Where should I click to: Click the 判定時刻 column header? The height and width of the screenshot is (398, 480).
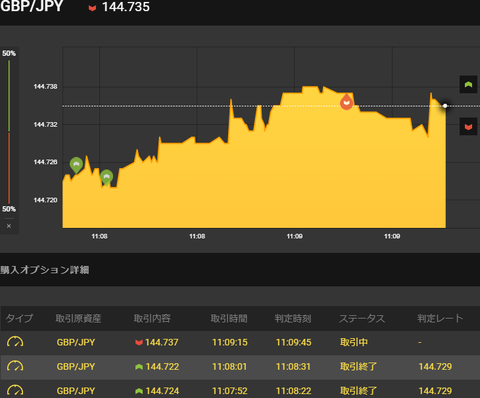point(293,318)
